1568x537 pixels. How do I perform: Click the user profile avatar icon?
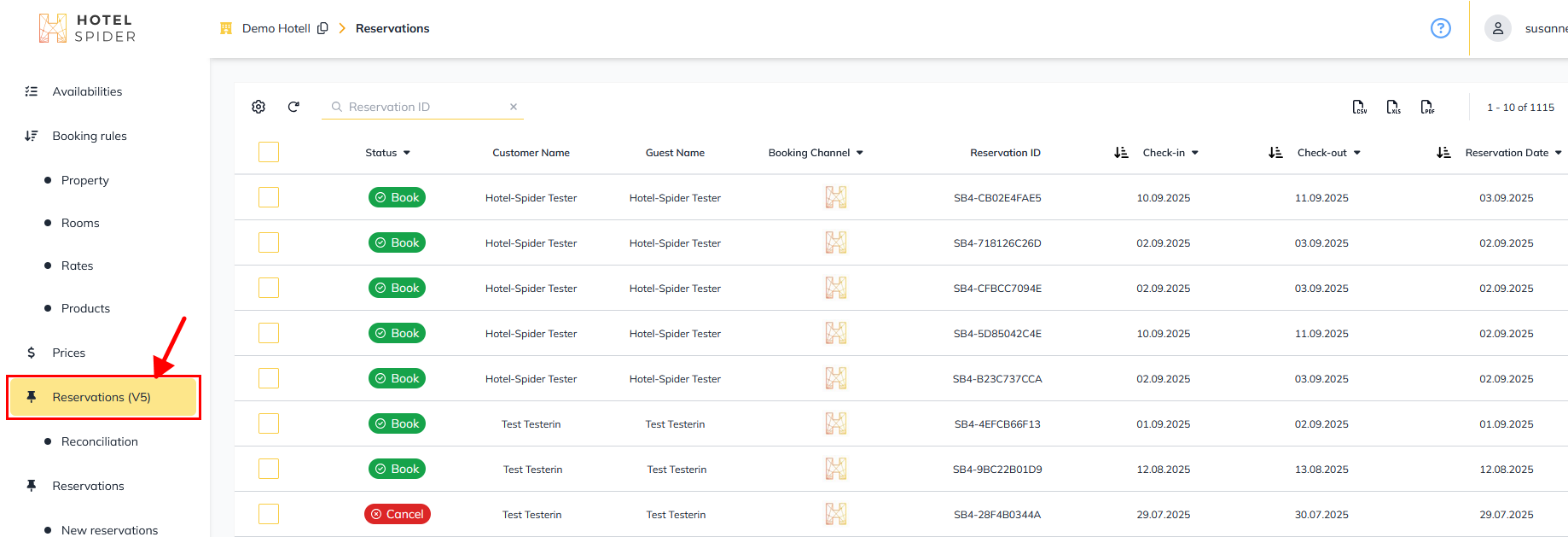1497,28
